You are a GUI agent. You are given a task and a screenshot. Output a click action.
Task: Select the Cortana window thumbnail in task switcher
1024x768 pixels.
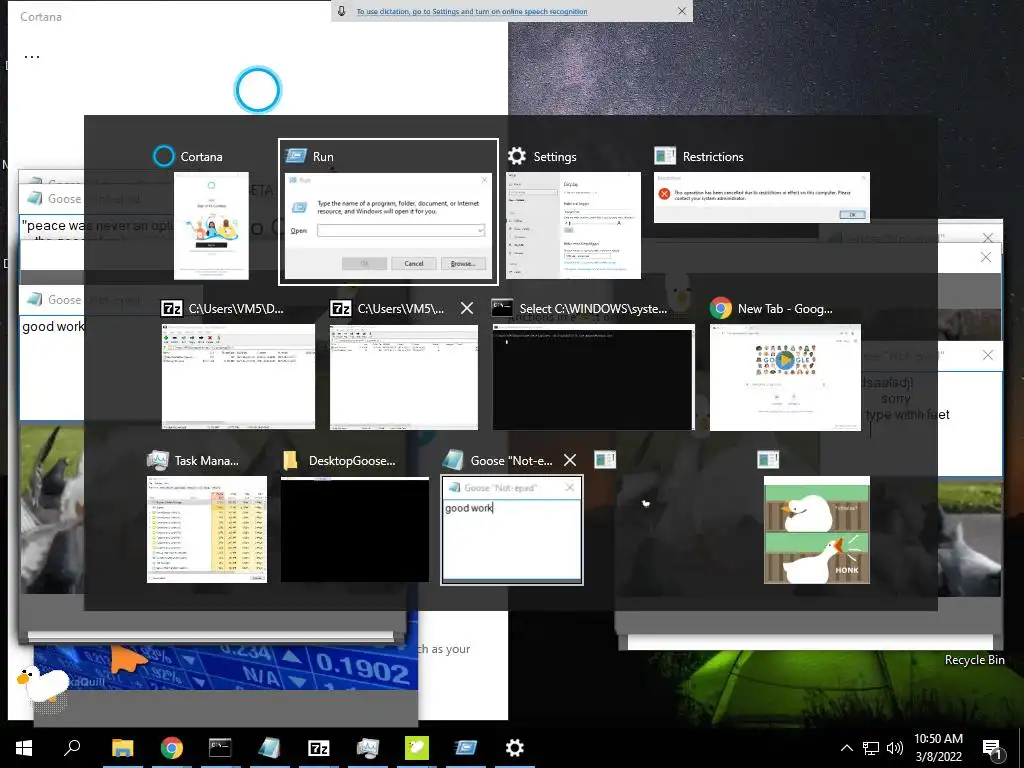(x=211, y=225)
